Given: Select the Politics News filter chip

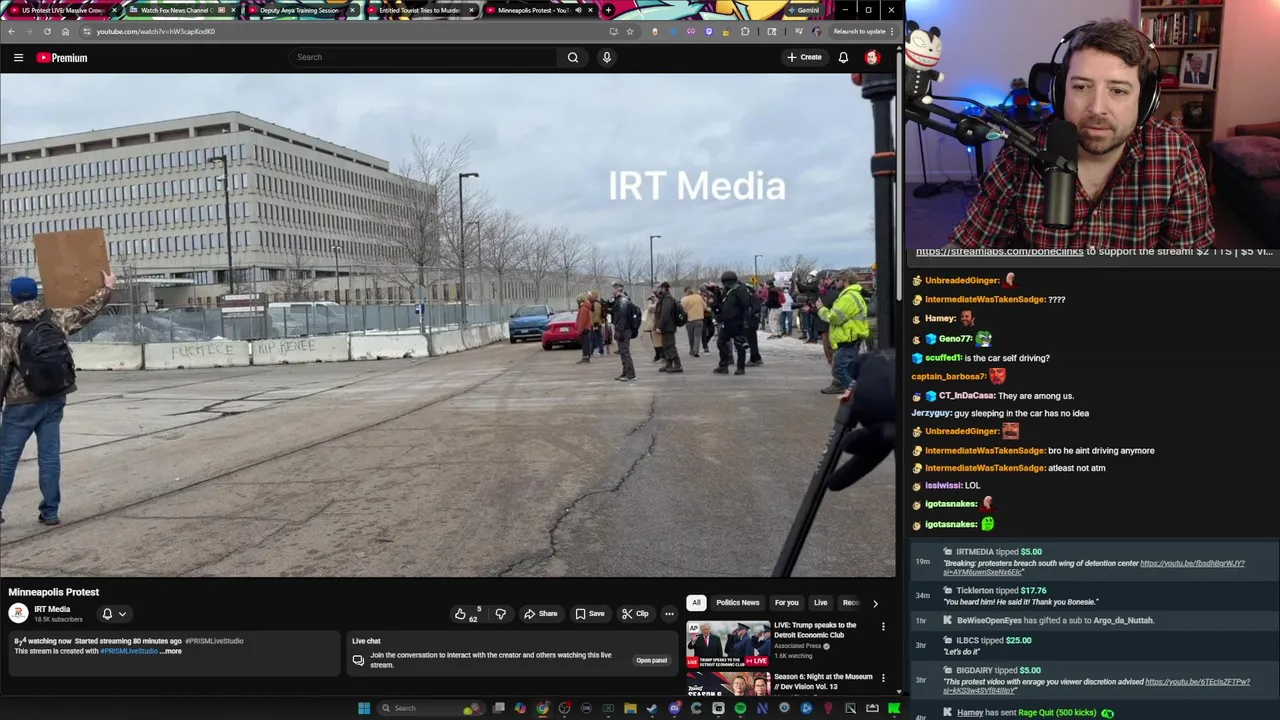Looking at the screenshot, I should (x=738, y=603).
